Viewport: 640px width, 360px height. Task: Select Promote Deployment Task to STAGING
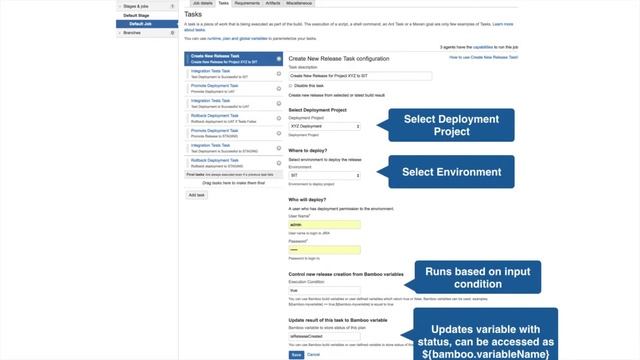(x=233, y=133)
